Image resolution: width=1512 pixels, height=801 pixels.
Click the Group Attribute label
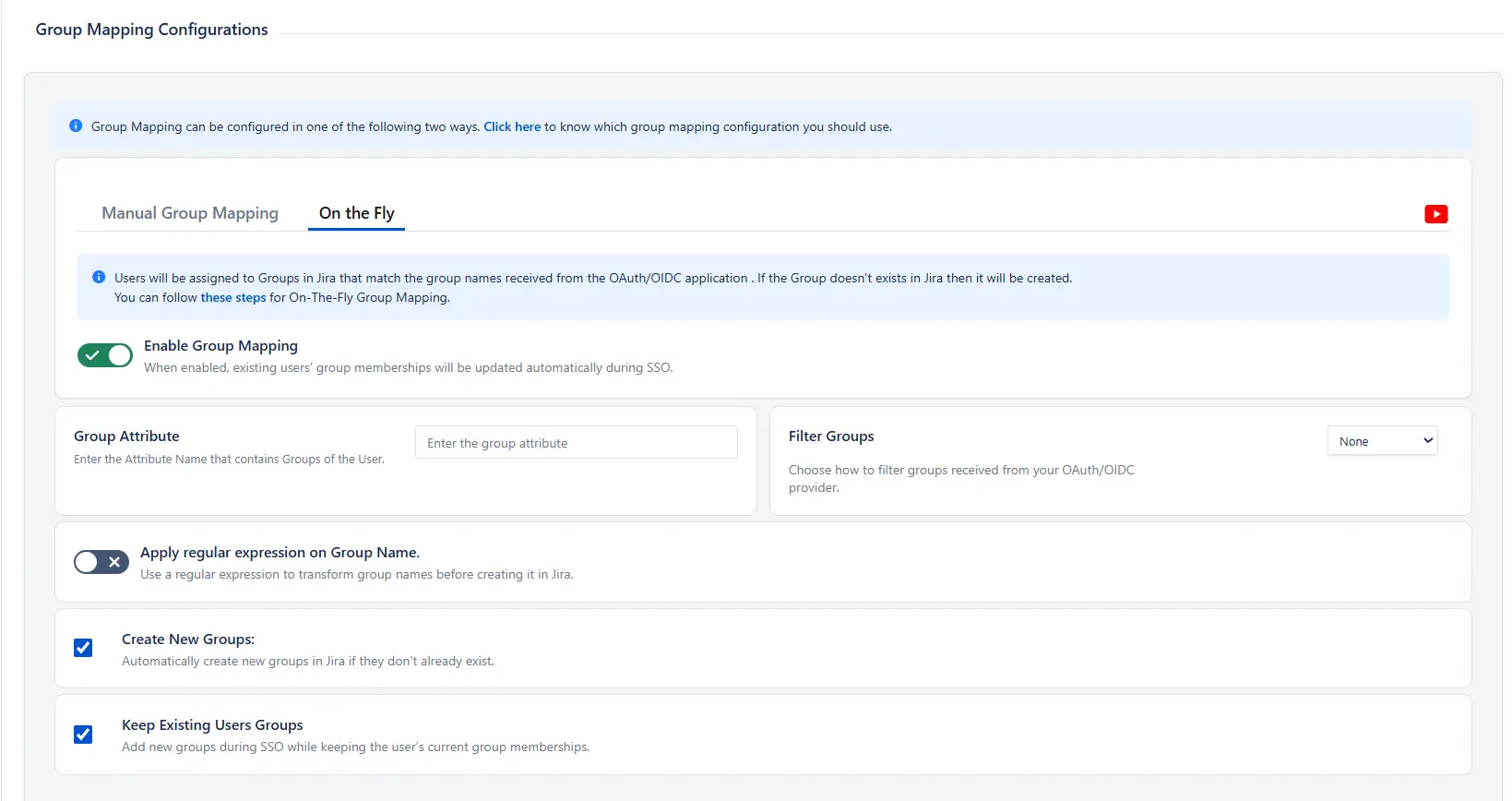pyautogui.click(x=126, y=436)
